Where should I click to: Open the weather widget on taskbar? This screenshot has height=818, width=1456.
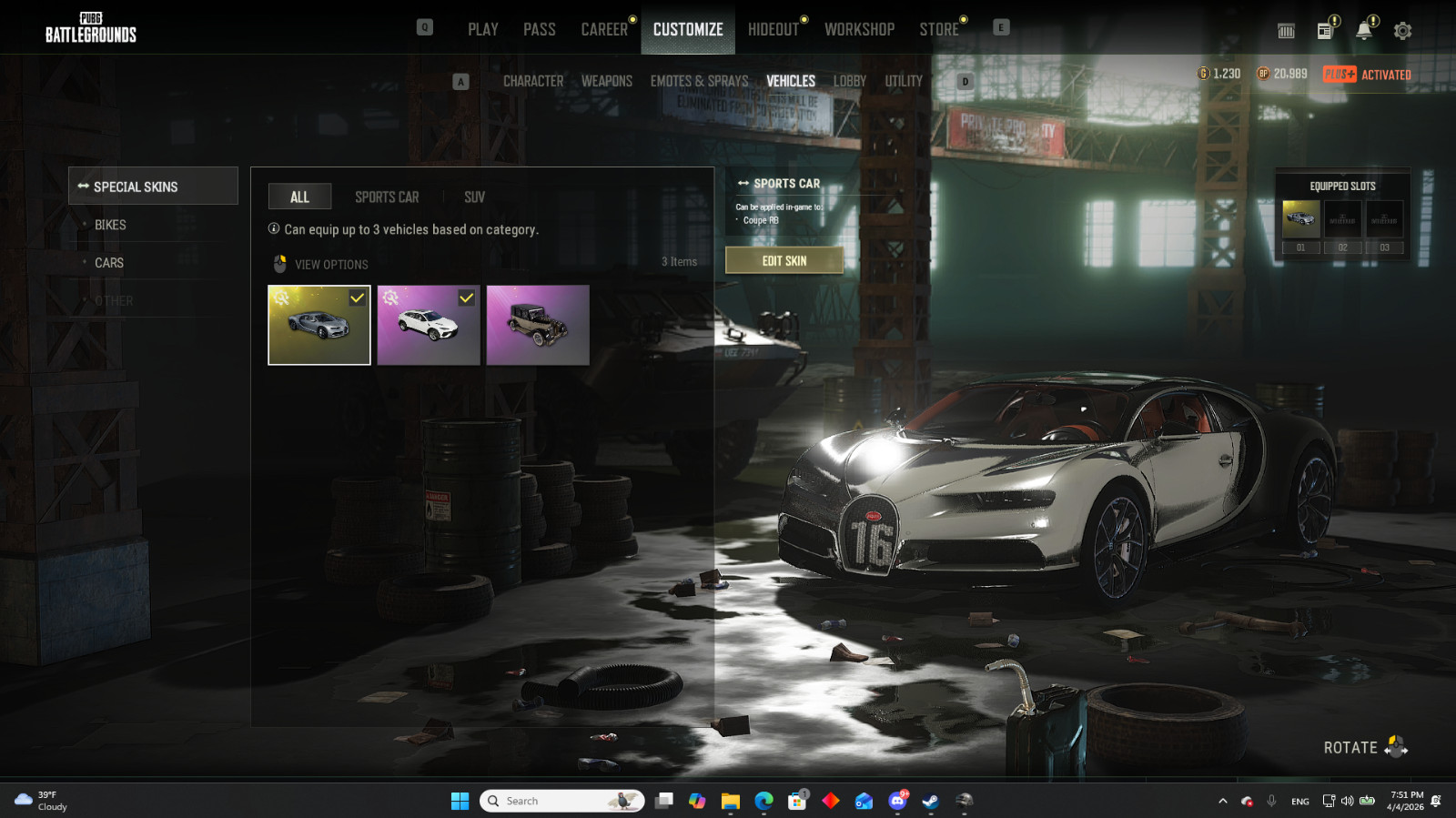point(41,801)
